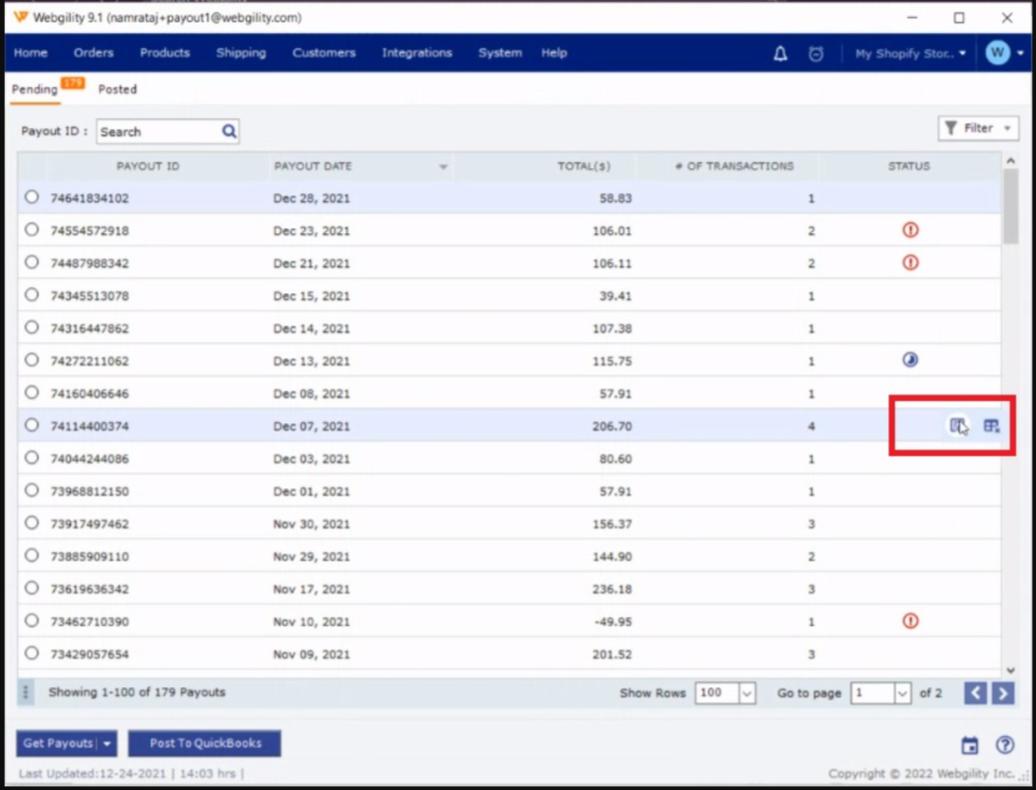Screen dimensions: 1036x790
Task: Open the Show Rows dropdown
Action: pos(746,693)
